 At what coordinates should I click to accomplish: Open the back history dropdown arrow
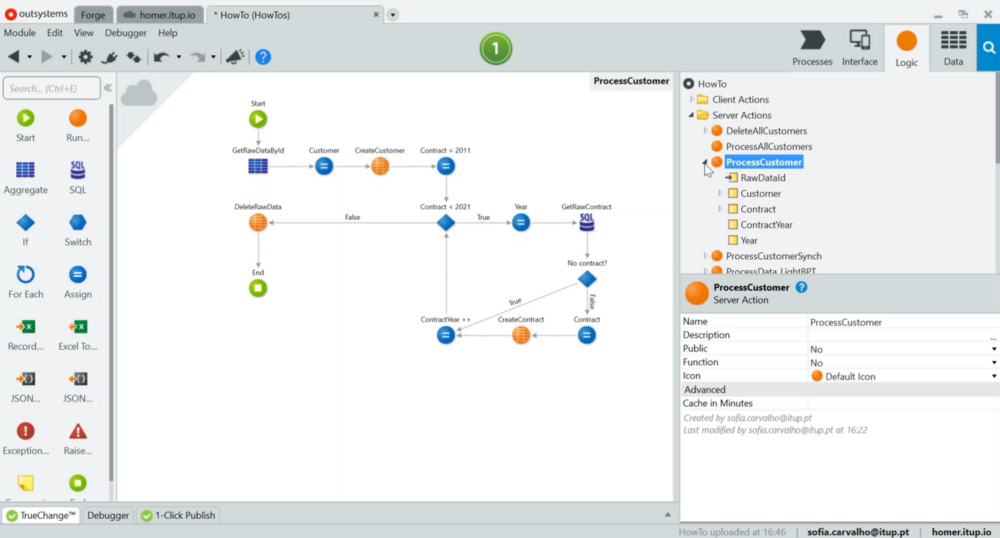click(29, 57)
